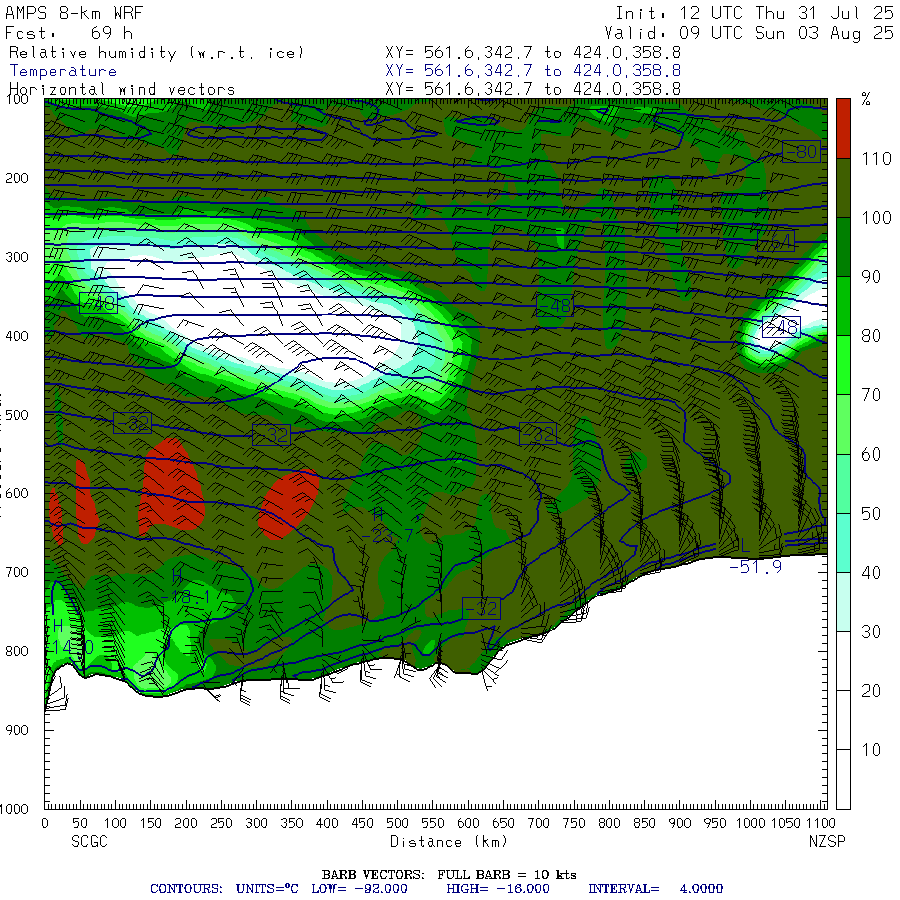Click the 'H -18.1' temperature maximum label
Viewport: 900px width, 900px height.
point(185,586)
